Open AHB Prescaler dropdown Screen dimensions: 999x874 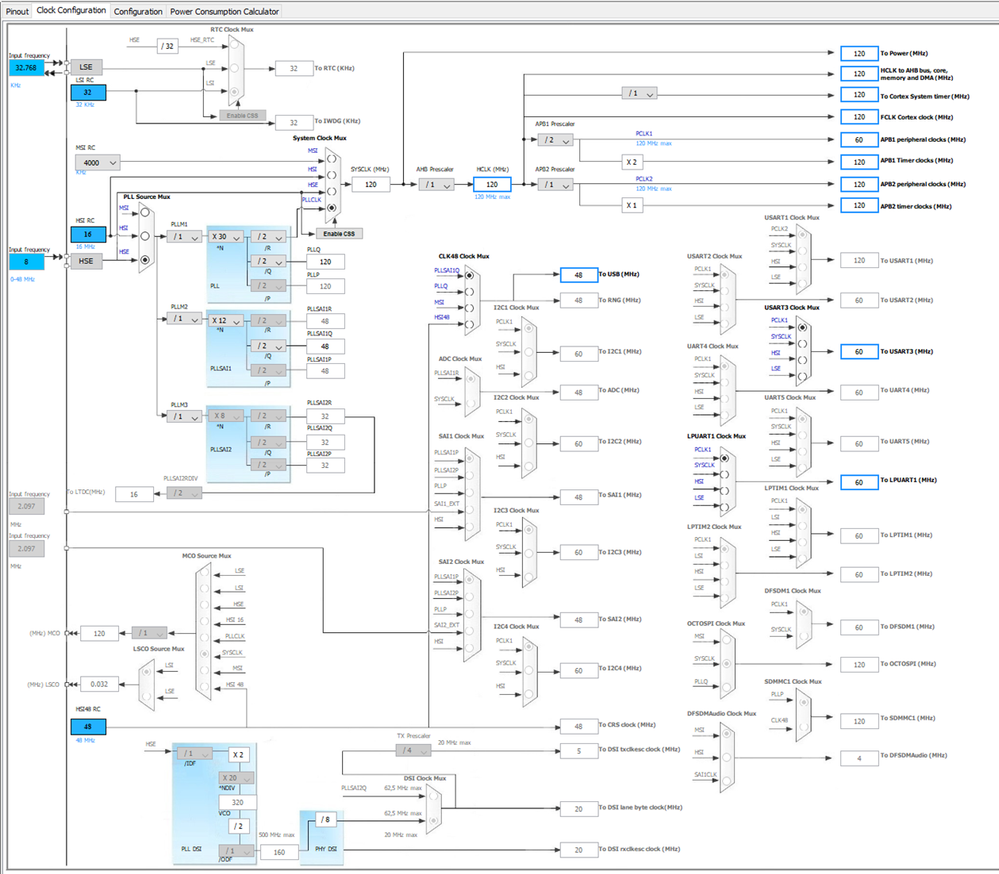click(x=436, y=185)
